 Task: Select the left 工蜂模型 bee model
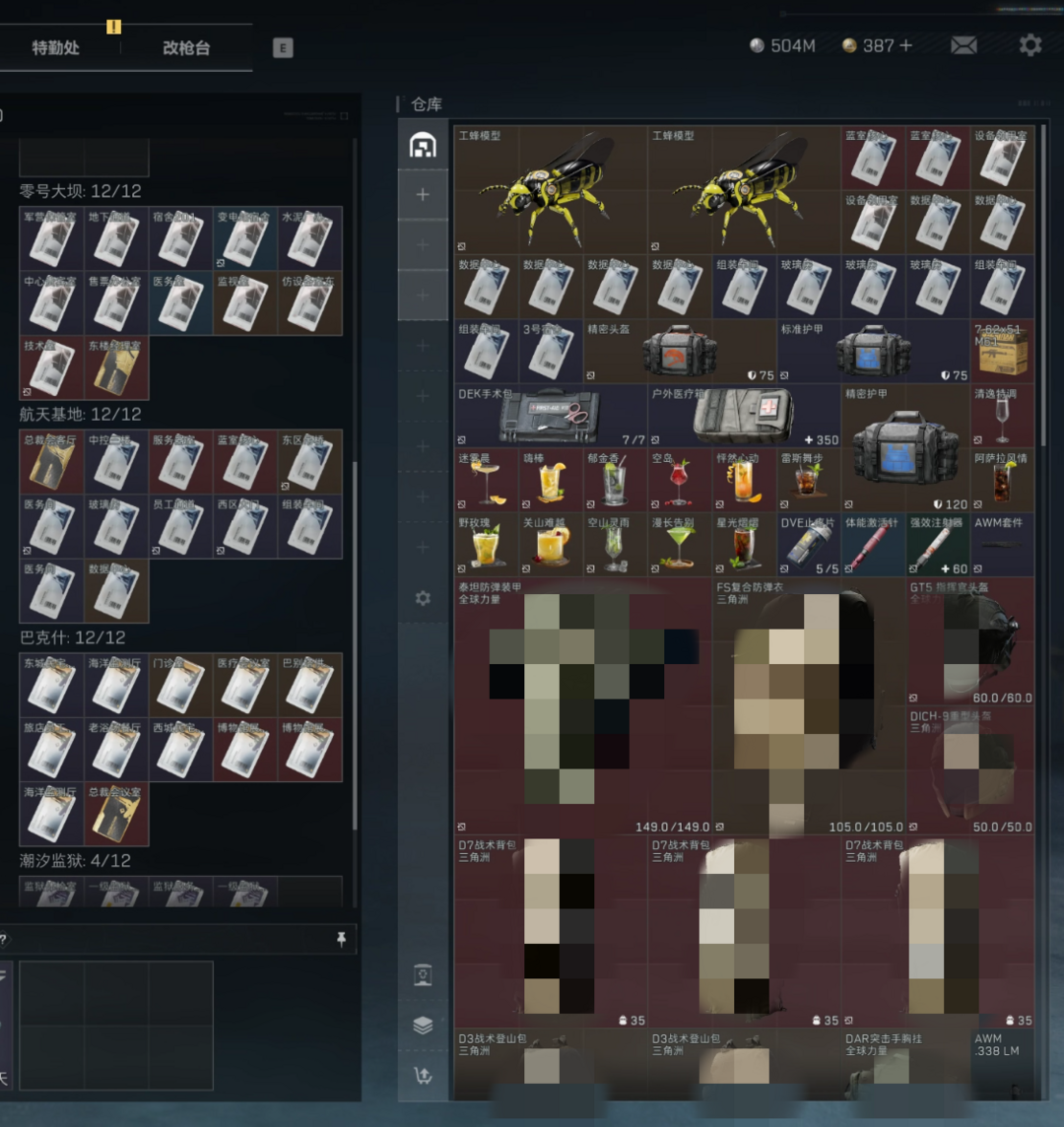(551, 189)
